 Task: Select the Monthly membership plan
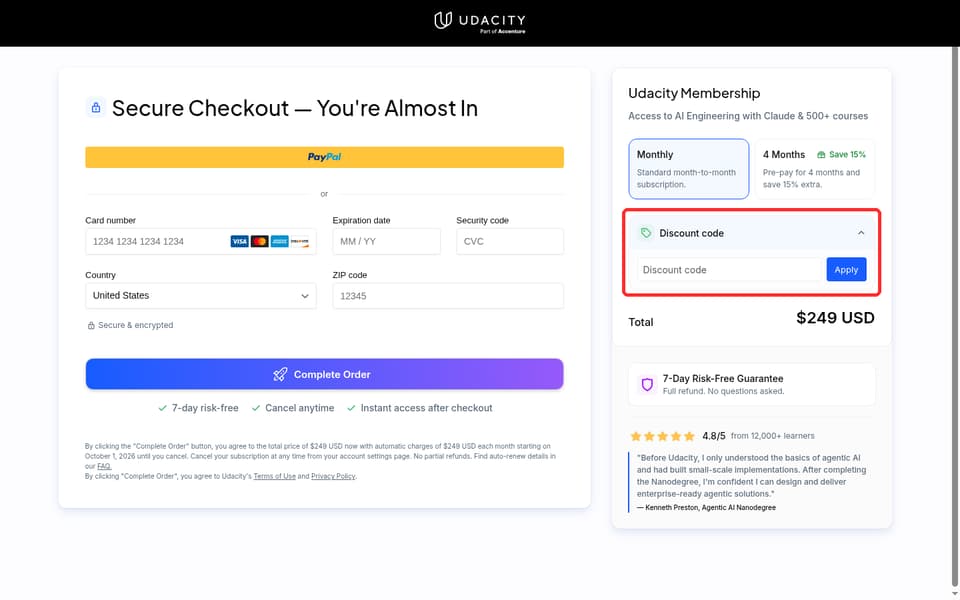689,169
